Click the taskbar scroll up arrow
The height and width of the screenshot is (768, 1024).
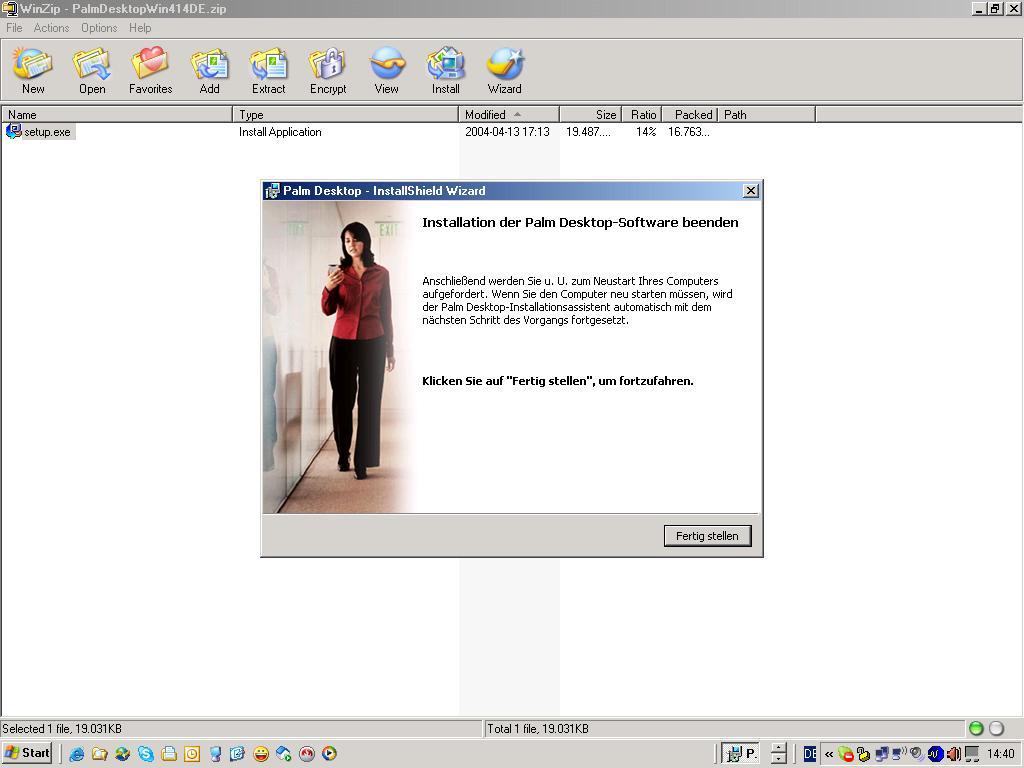pyautogui.click(x=778, y=748)
